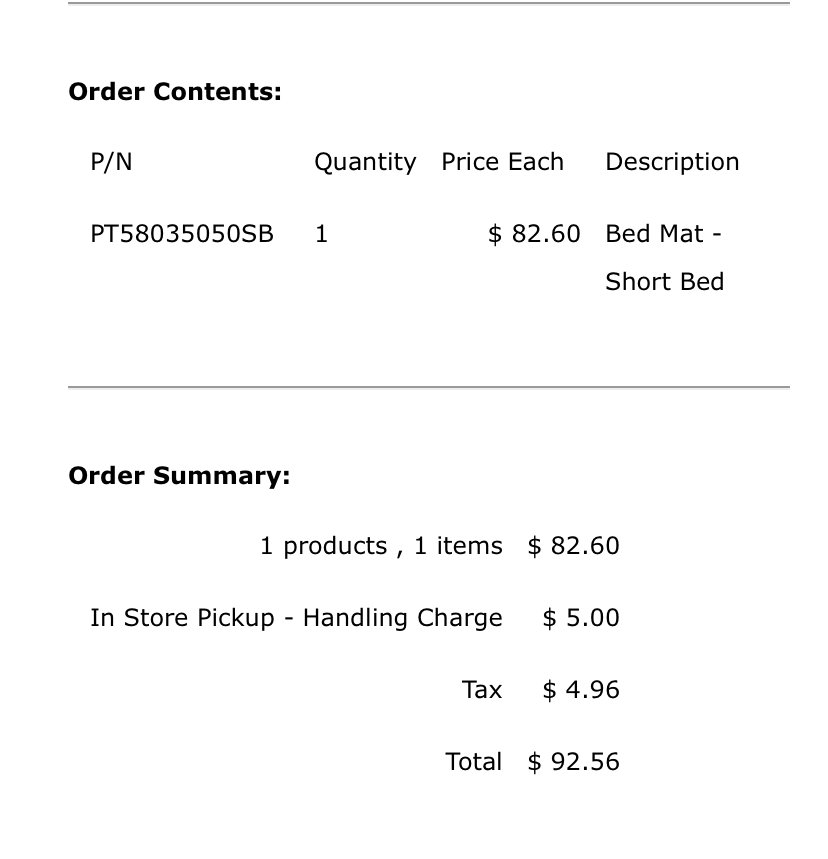828x859 pixels.
Task: Click In Store Pickup - Handling Charge label
Action: [296, 618]
